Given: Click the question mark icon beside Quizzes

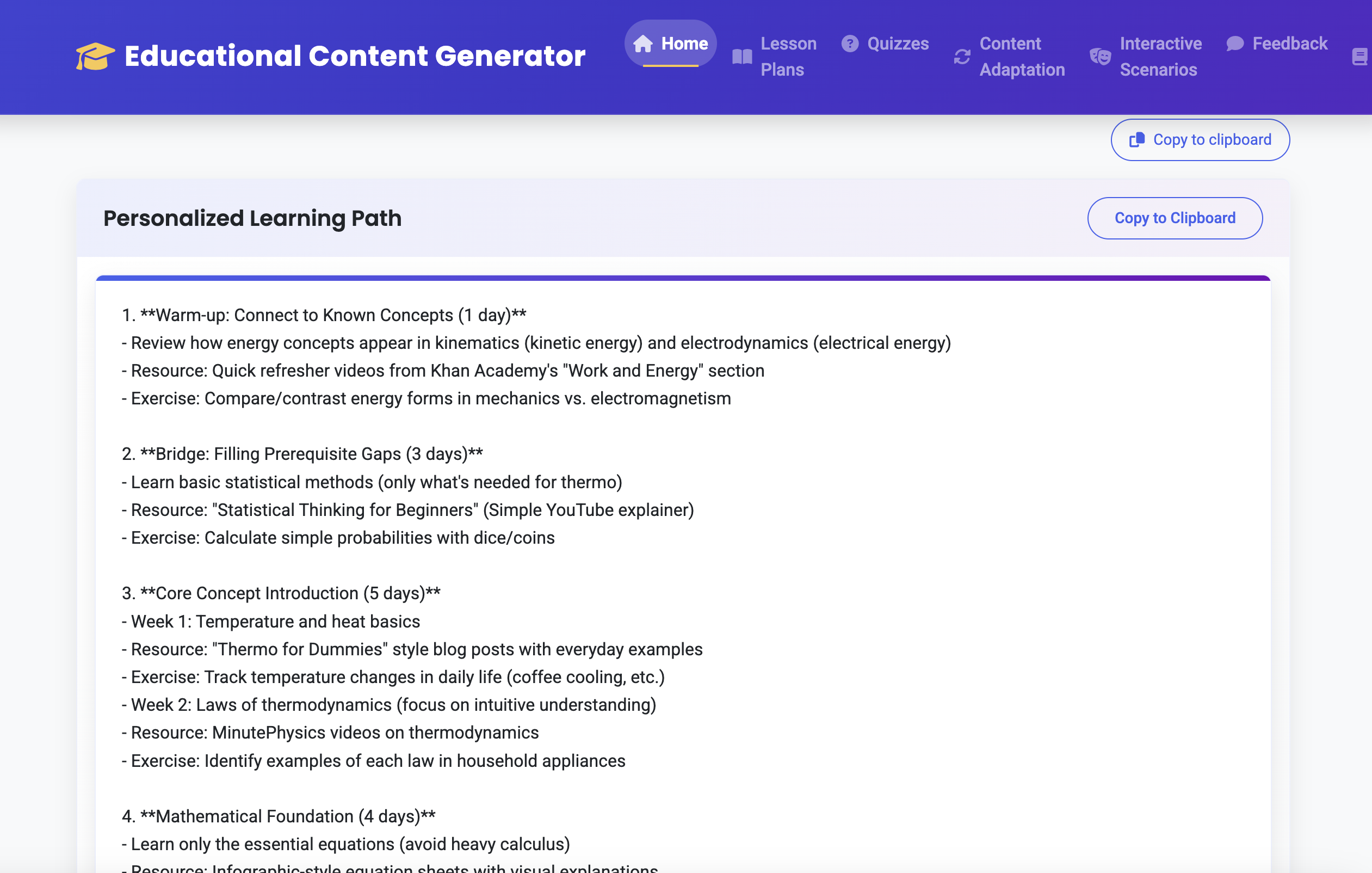Looking at the screenshot, I should (850, 44).
